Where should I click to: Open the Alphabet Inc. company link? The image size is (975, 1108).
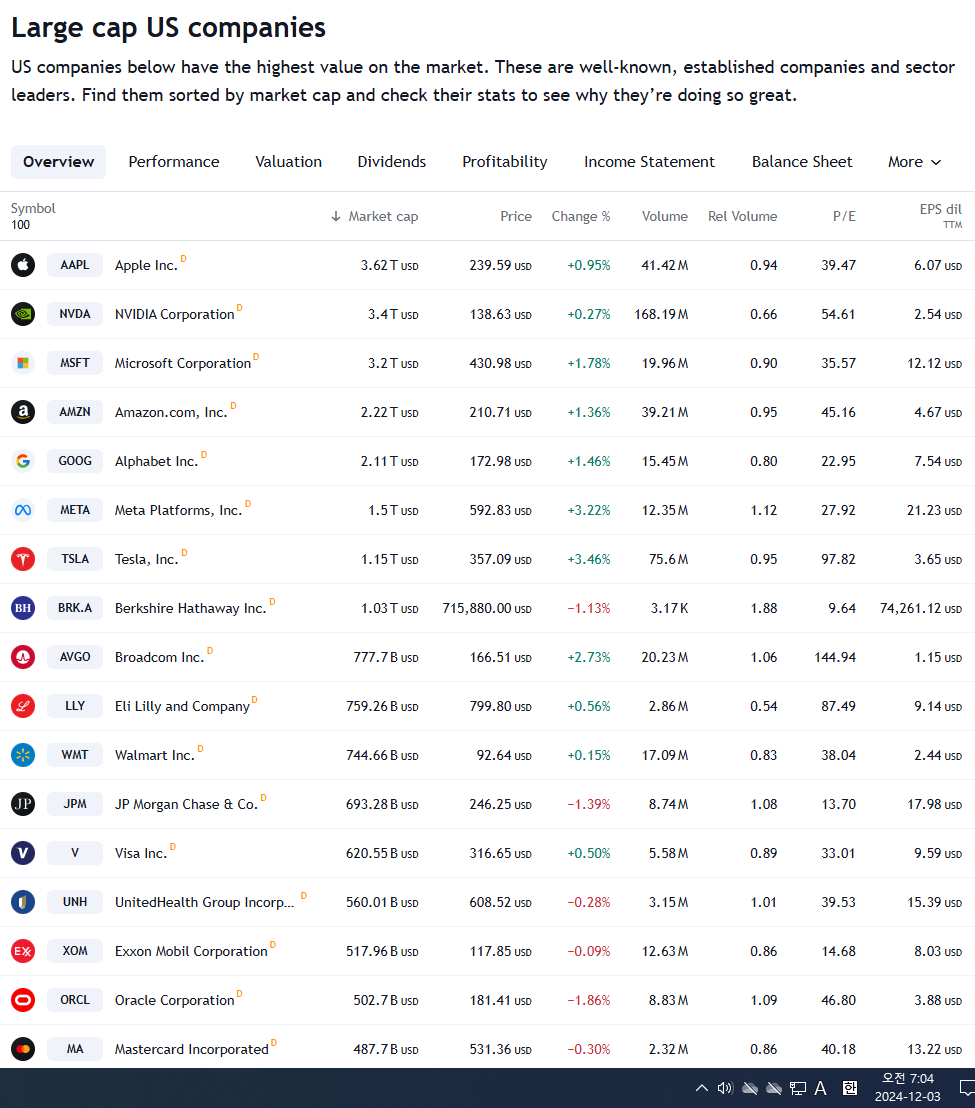click(156, 461)
